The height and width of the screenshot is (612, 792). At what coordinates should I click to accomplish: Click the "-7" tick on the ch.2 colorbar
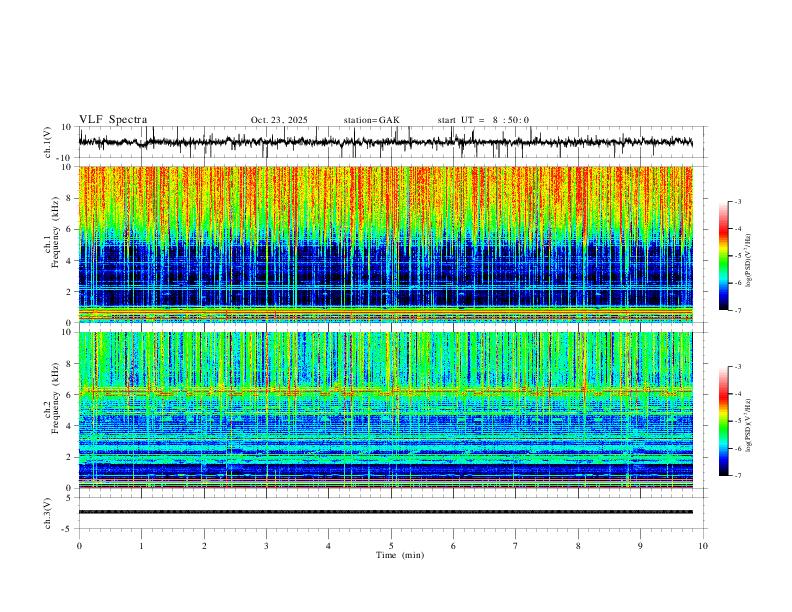point(737,476)
